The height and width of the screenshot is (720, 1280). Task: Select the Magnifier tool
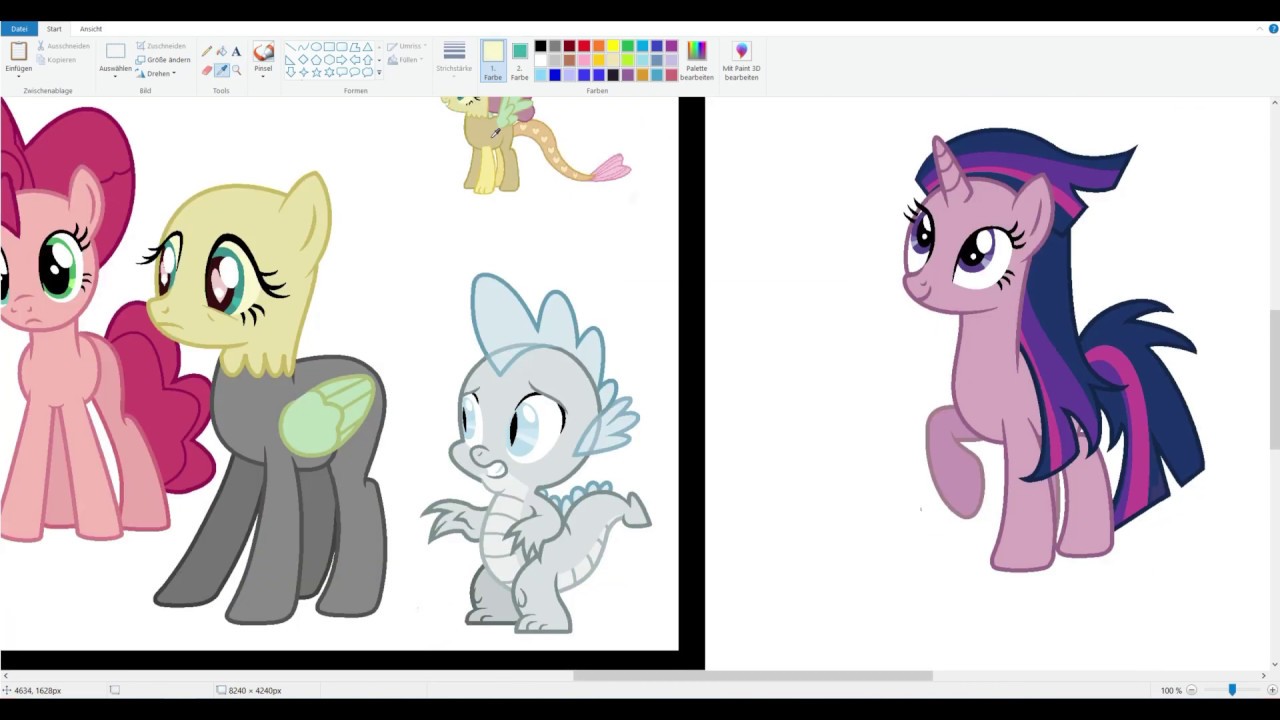tap(236, 71)
